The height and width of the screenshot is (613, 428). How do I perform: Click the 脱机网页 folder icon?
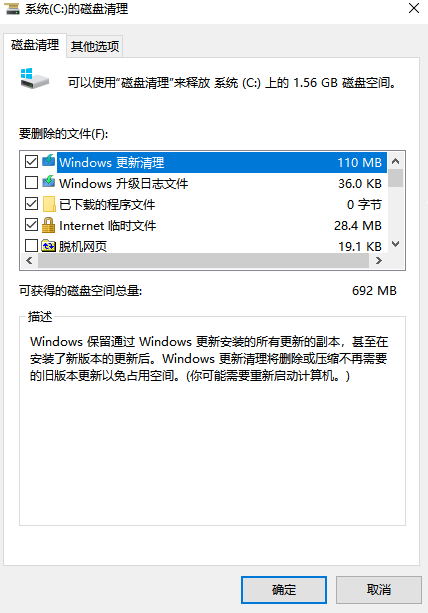(x=48, y=246)
